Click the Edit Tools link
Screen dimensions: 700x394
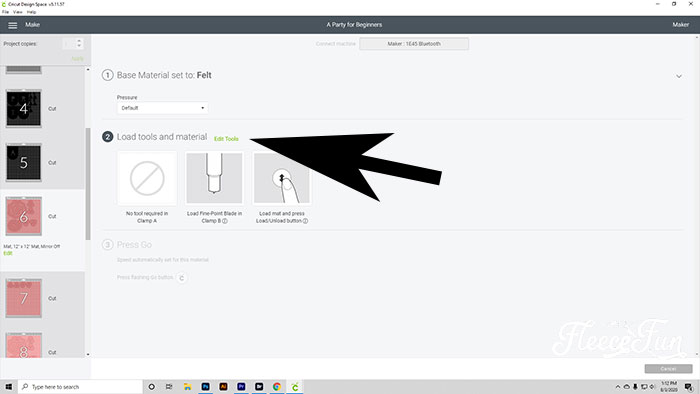pos(226,139)
